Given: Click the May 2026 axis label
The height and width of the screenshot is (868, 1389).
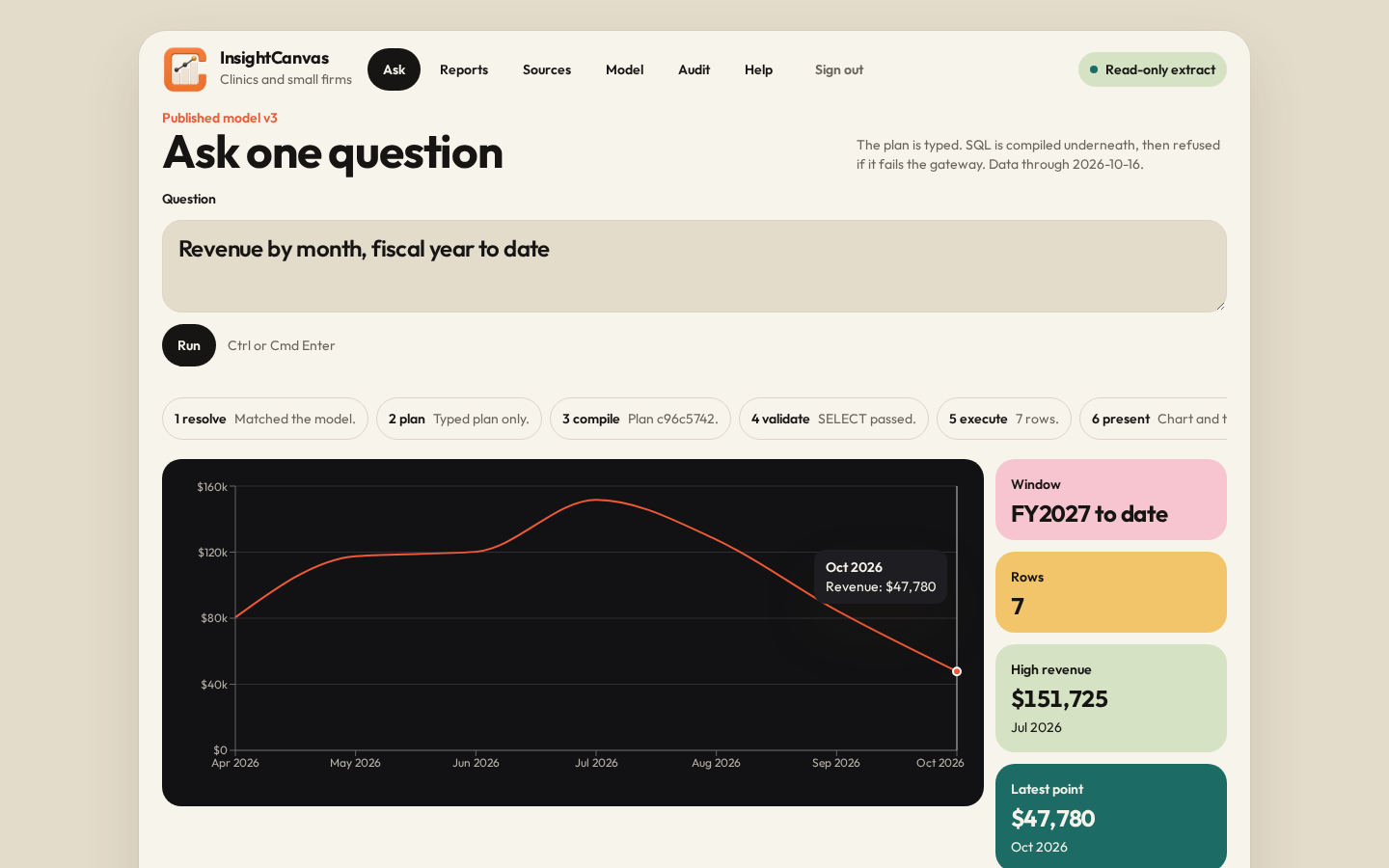Looking at the screenshot, I should (x=355, y=763).
